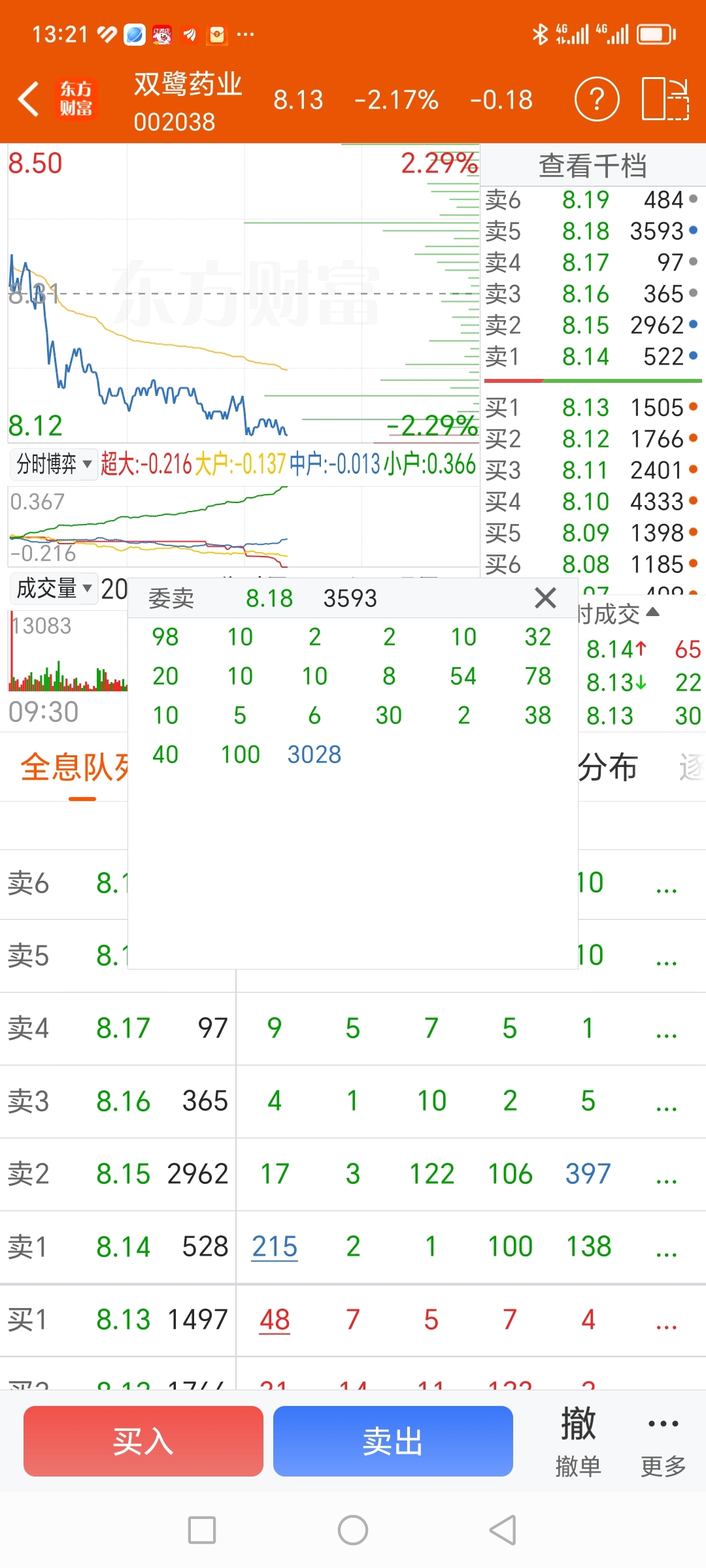Open the help question mark icon
706x1568 pixels.
click(x=596, y=99)
